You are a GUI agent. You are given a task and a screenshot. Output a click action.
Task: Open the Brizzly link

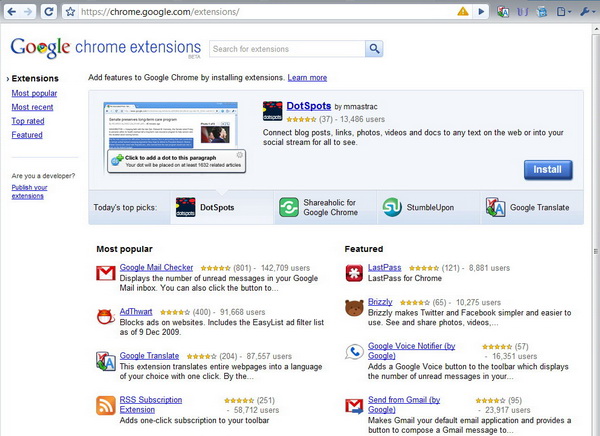coord(380,302)
